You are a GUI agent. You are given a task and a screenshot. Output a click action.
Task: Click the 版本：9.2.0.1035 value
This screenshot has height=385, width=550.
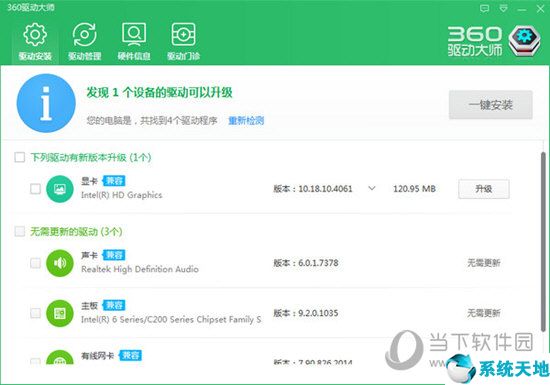tap(306, 313)
